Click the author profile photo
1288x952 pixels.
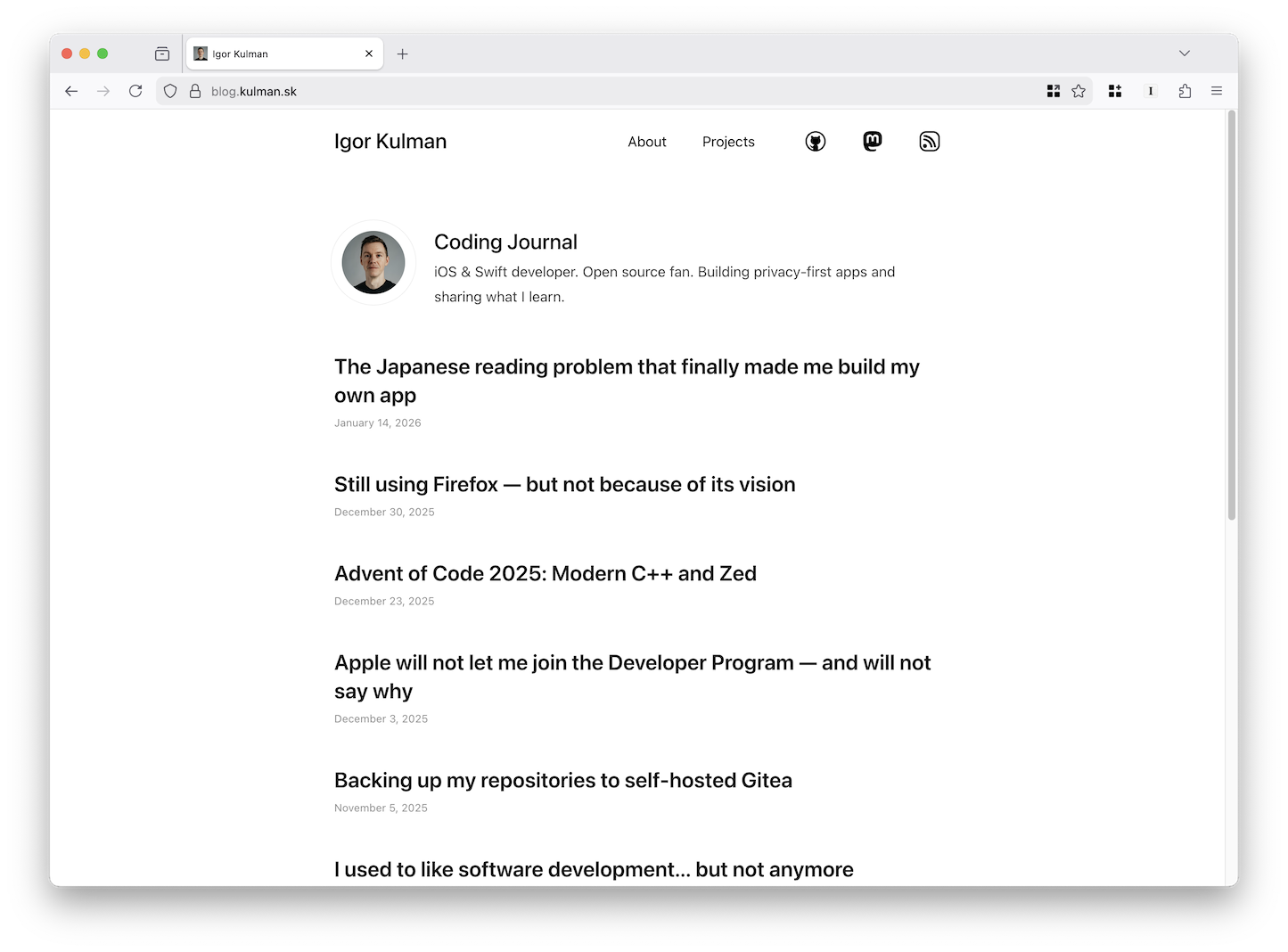[x=373, y=262]
